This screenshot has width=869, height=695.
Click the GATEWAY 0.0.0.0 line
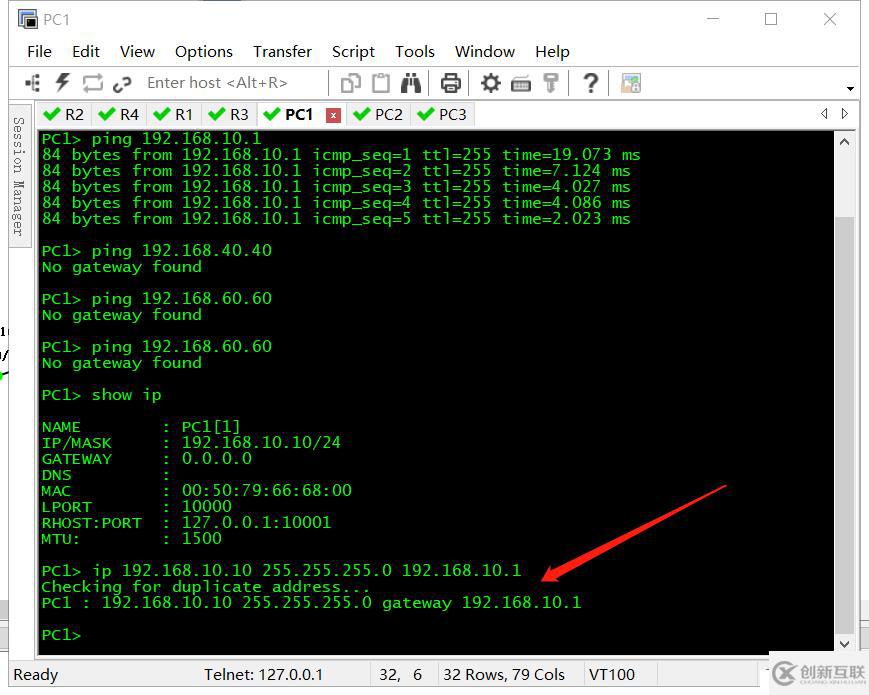click(x=147, y=458)
